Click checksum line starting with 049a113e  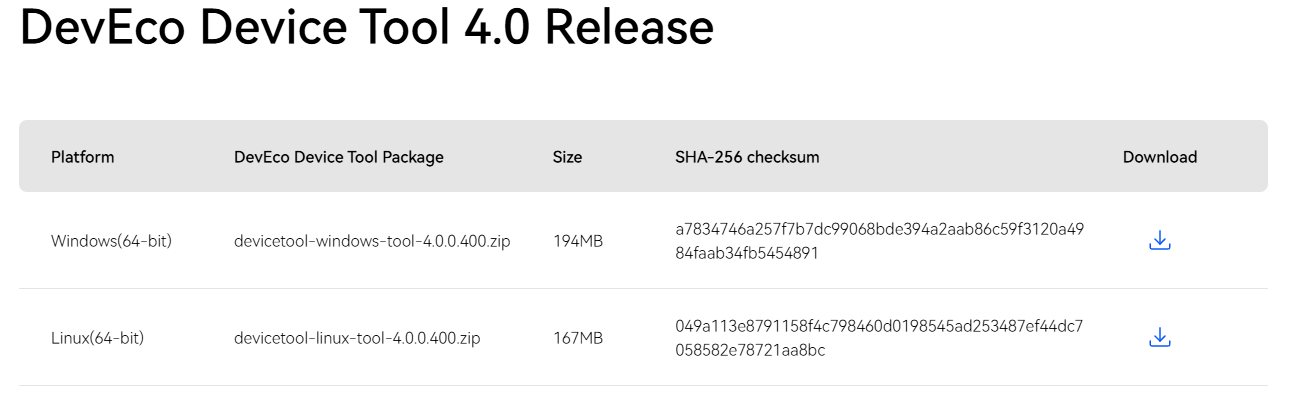[880, 325]
